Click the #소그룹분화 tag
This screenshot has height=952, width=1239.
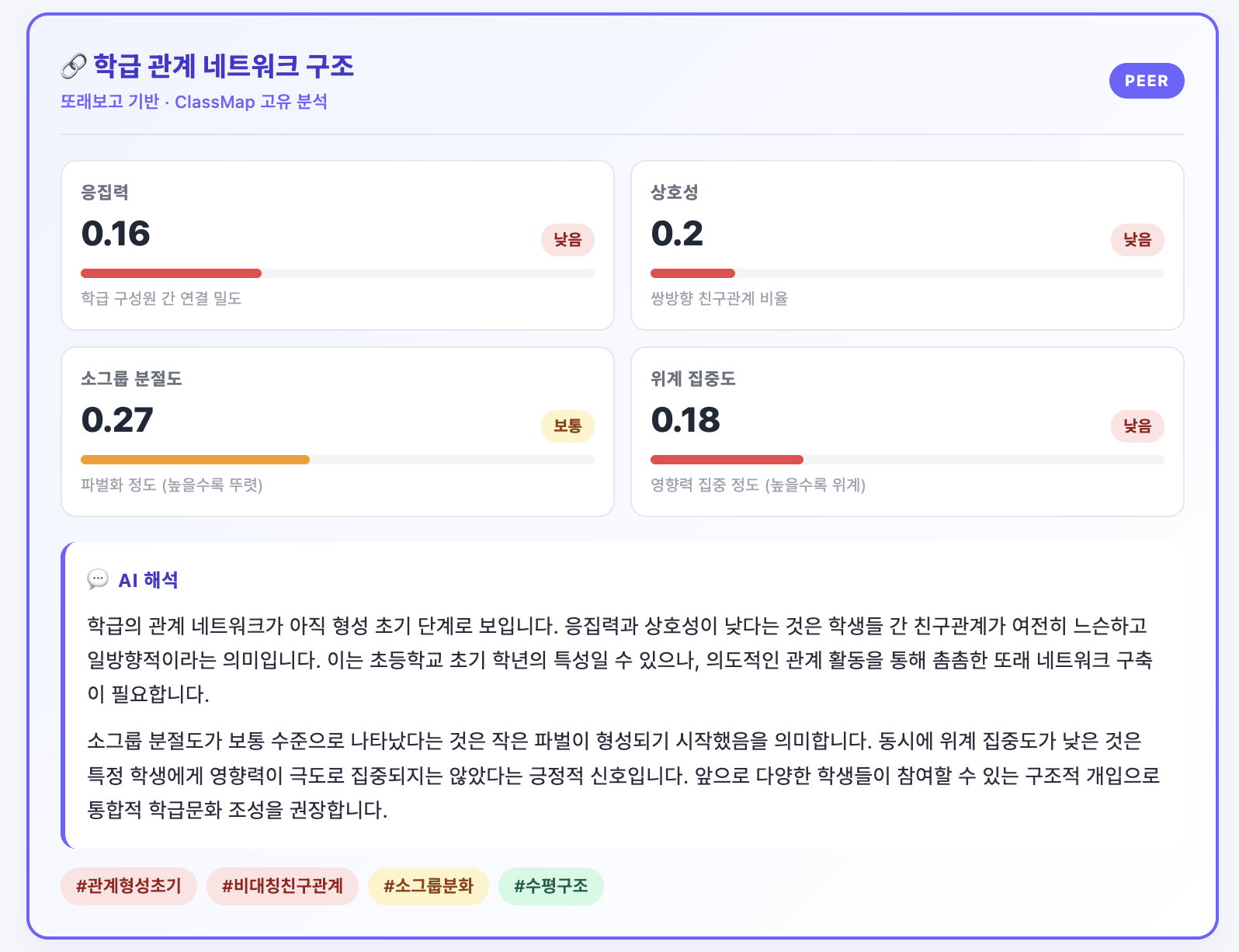[429, 886]
